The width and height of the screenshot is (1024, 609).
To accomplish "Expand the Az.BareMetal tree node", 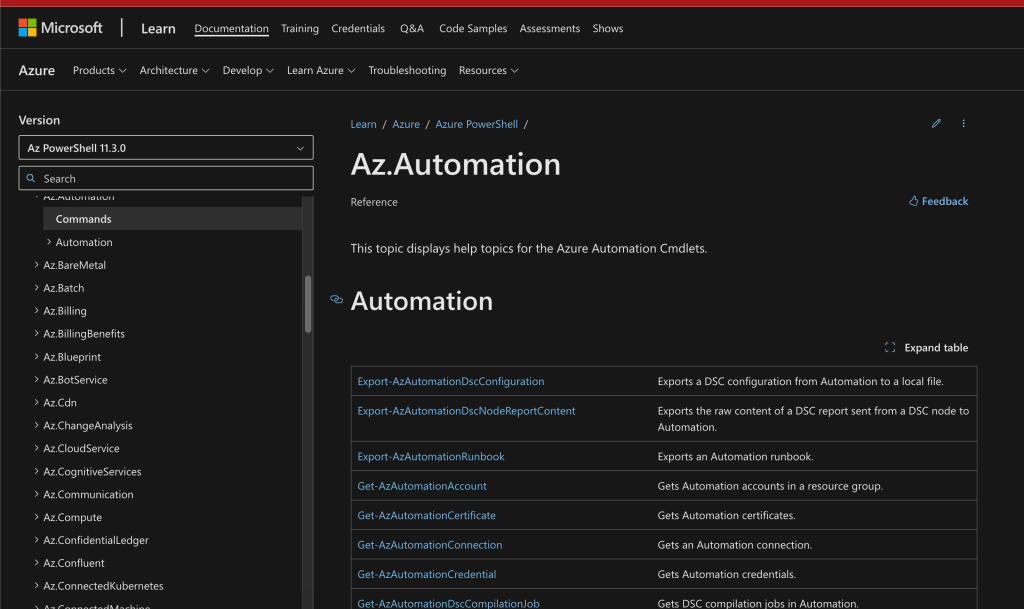I will click(37, 264).
